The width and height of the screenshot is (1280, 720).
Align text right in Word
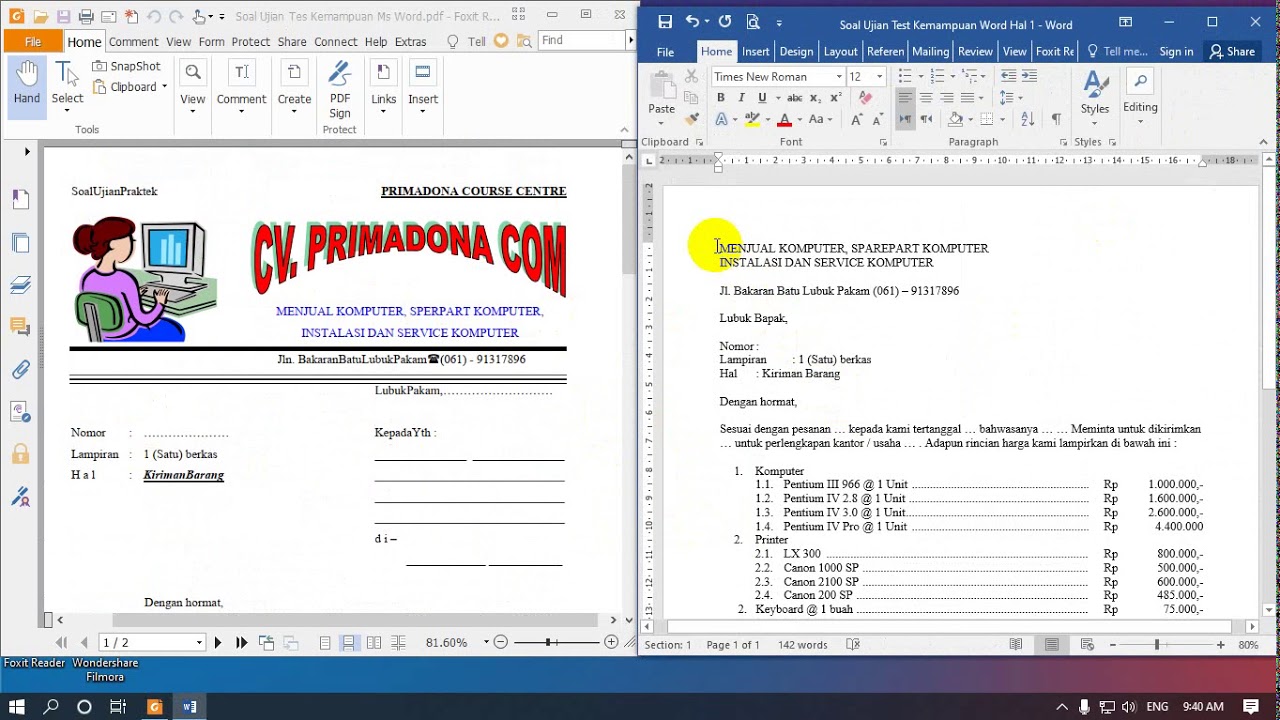click(947, 98)
